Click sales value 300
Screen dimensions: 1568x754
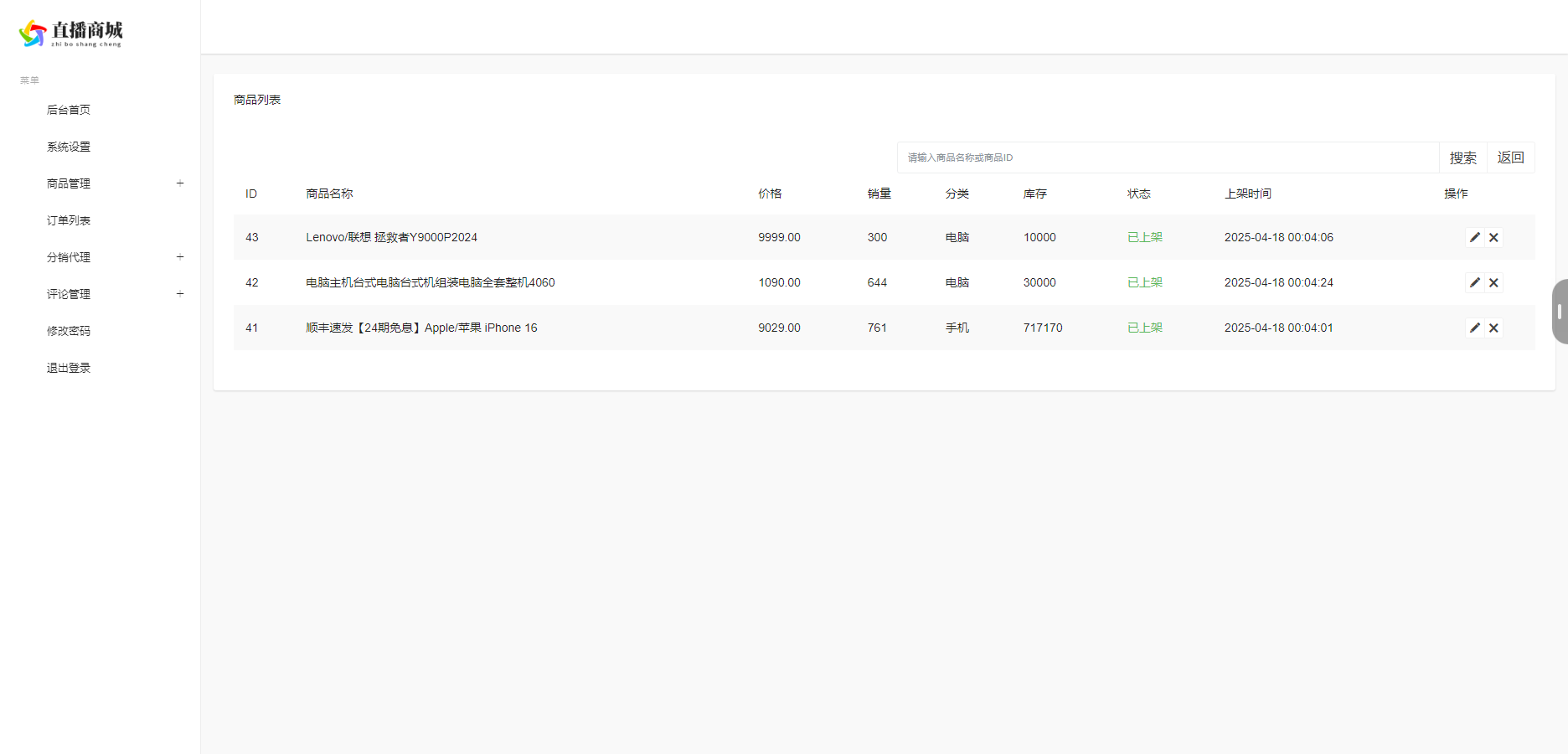point(877,237)
